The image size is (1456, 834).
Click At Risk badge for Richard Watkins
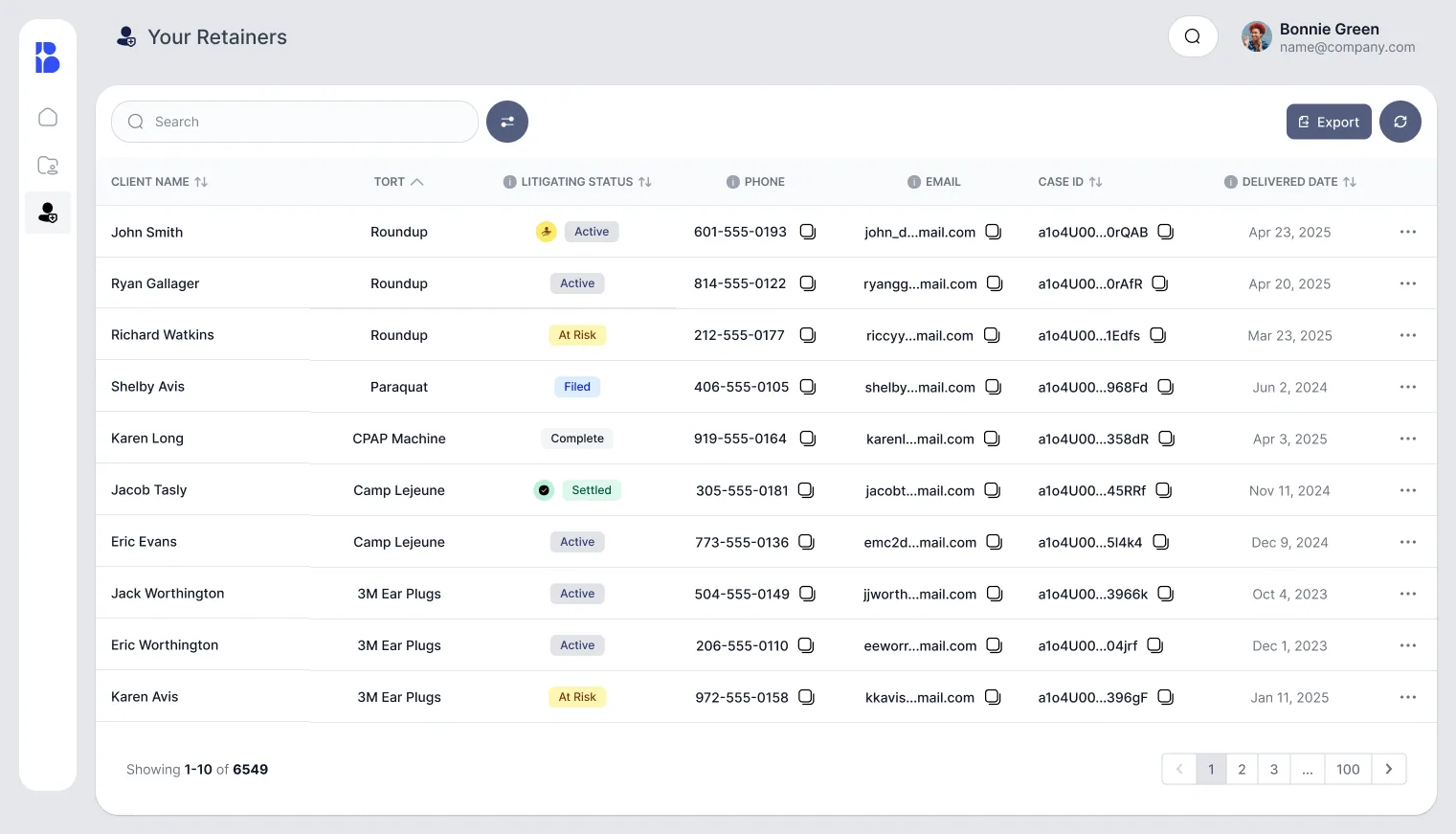click(577, 335)
